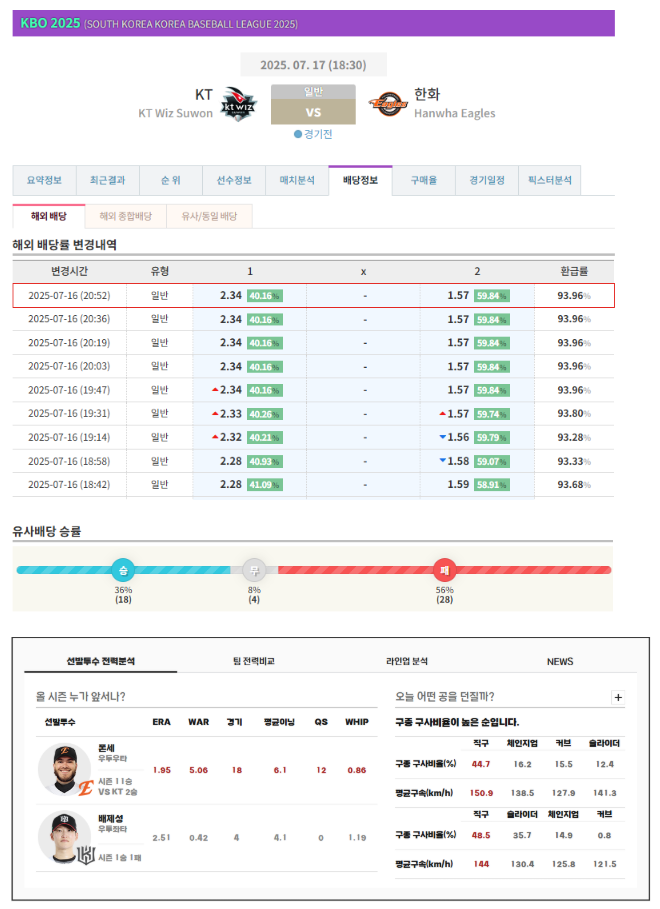Click the red loss progress bar
The width and height of the screenshot is (660, 909).
444,570
